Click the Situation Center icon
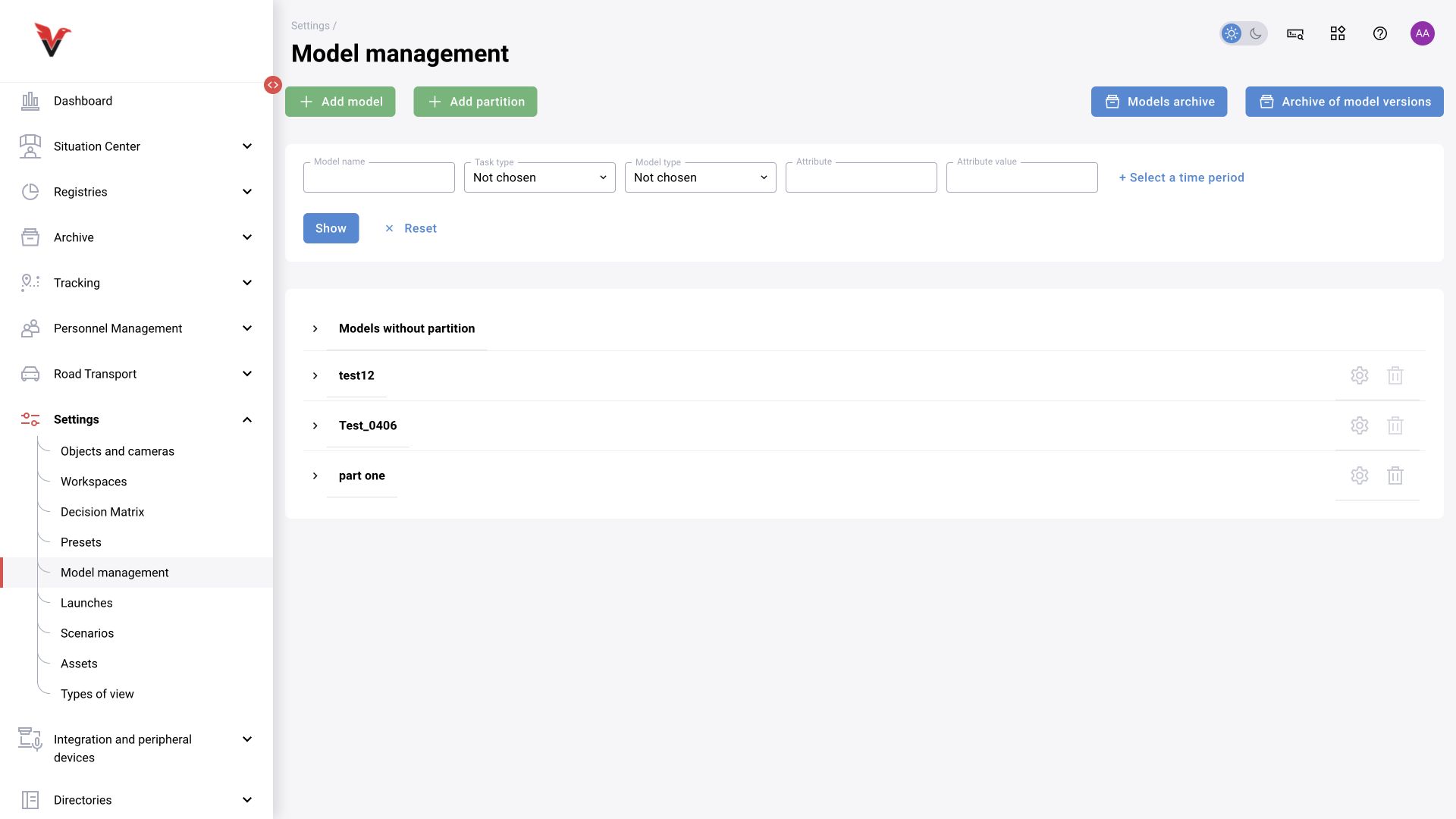The height and width of the screenshot is (819, 1456). point(30,146)
